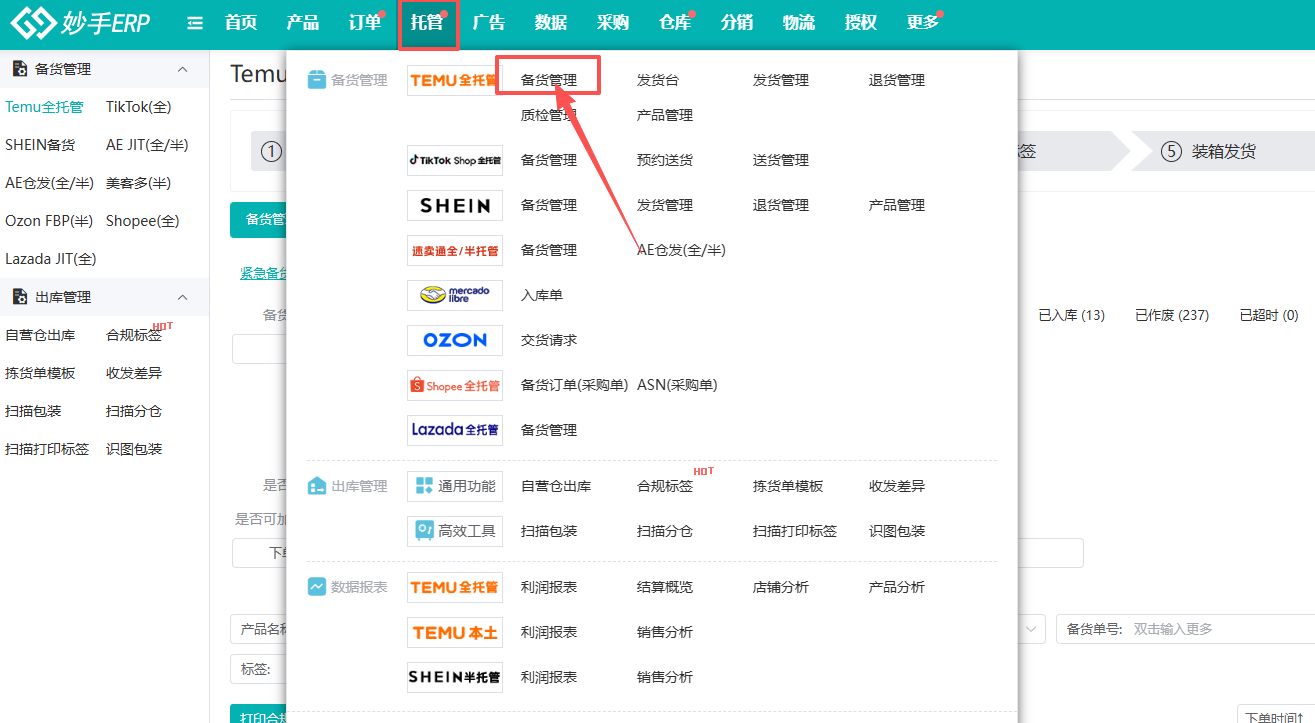Select 扫描打印标签 in the sidebar
Image resolution: width=1315 pixels, height=723 pixels.
(47, 449)
